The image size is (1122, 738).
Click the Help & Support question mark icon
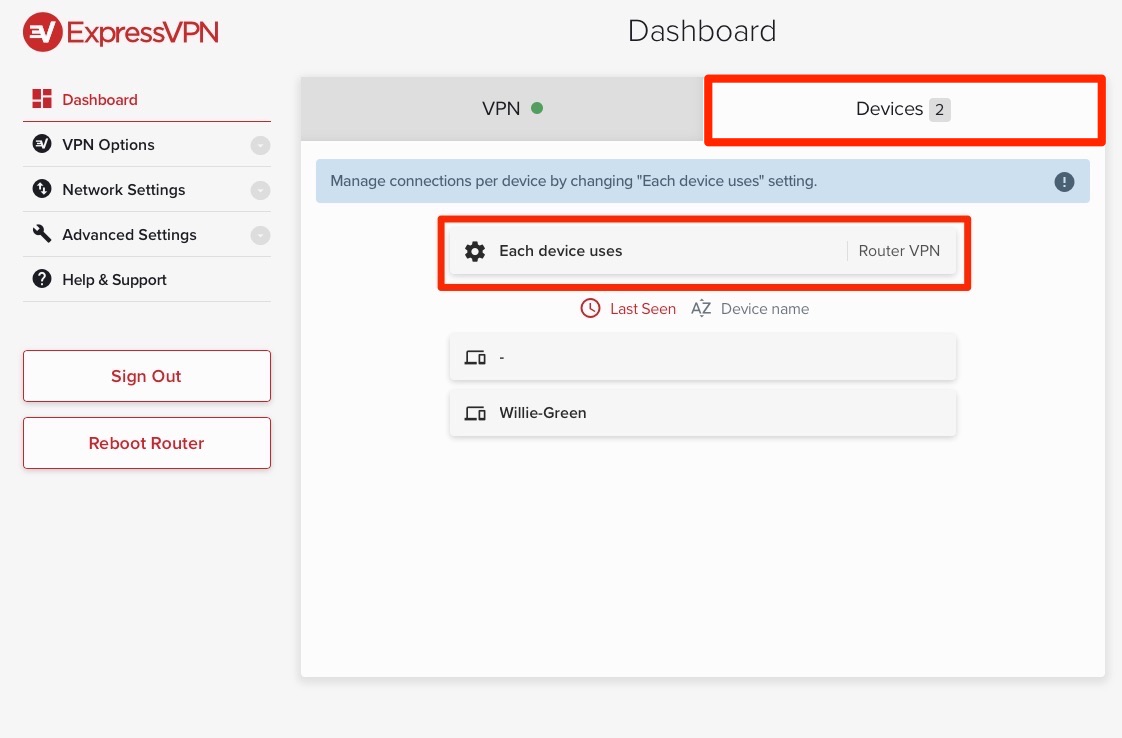click(42, 279)
